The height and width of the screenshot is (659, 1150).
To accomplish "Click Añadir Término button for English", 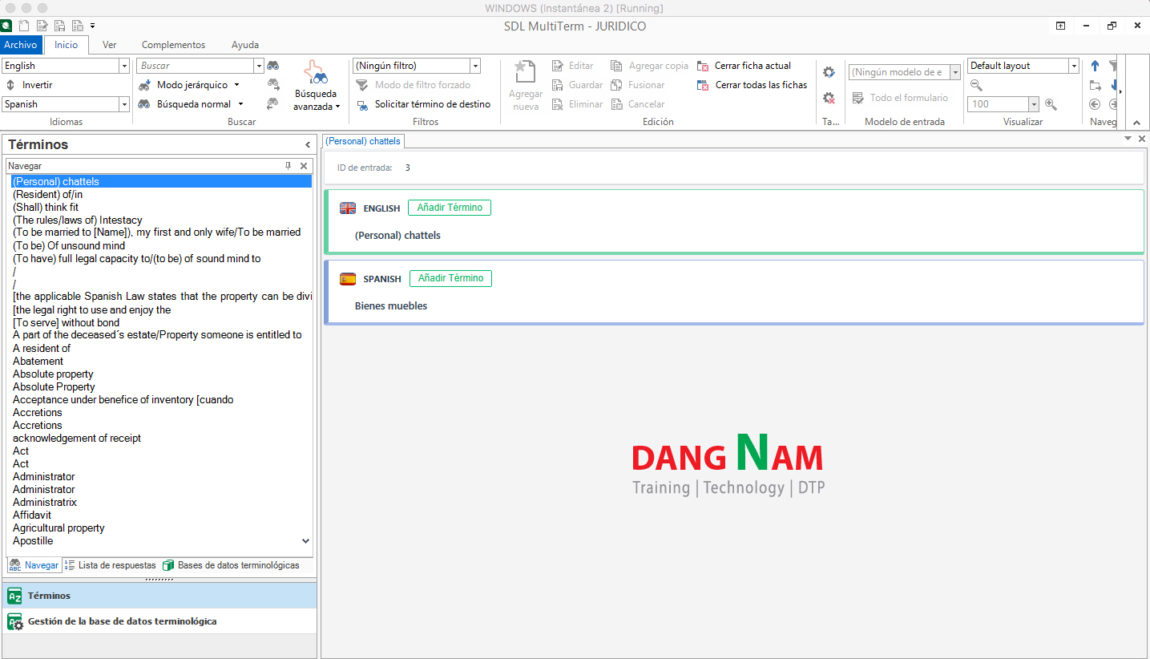I will [450, 207].
